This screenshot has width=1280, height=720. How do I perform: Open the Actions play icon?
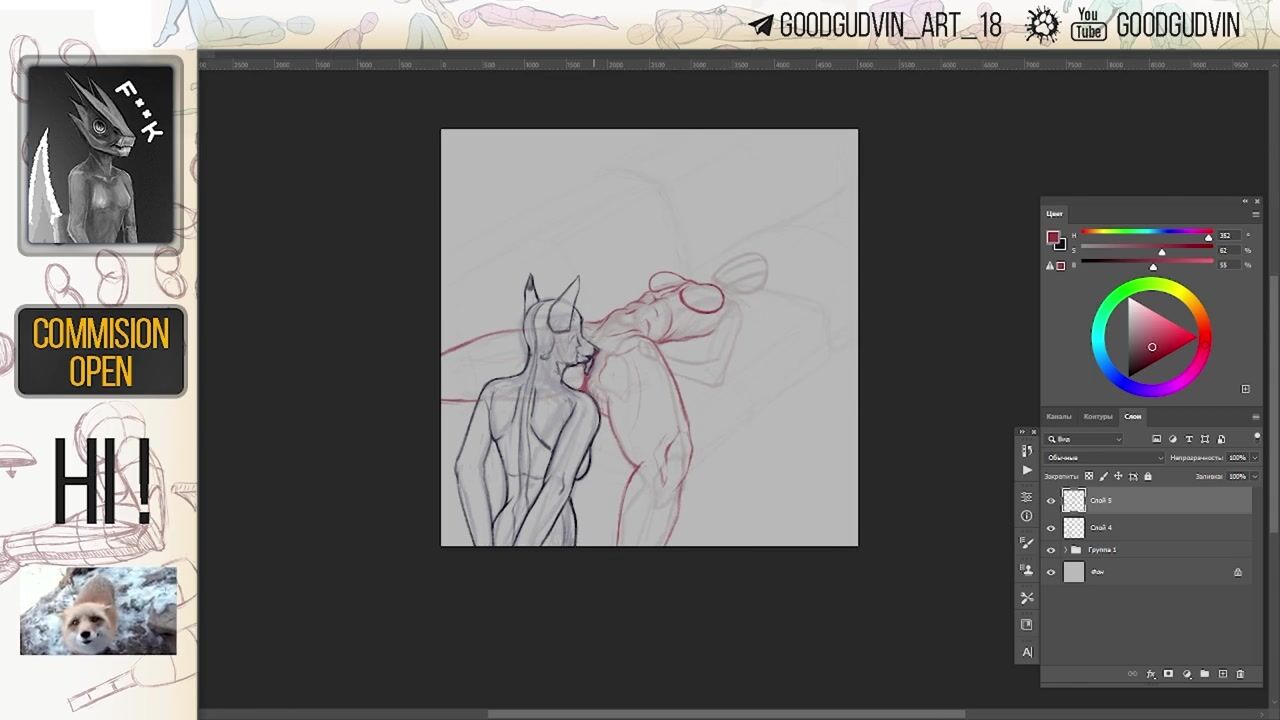1027,470
